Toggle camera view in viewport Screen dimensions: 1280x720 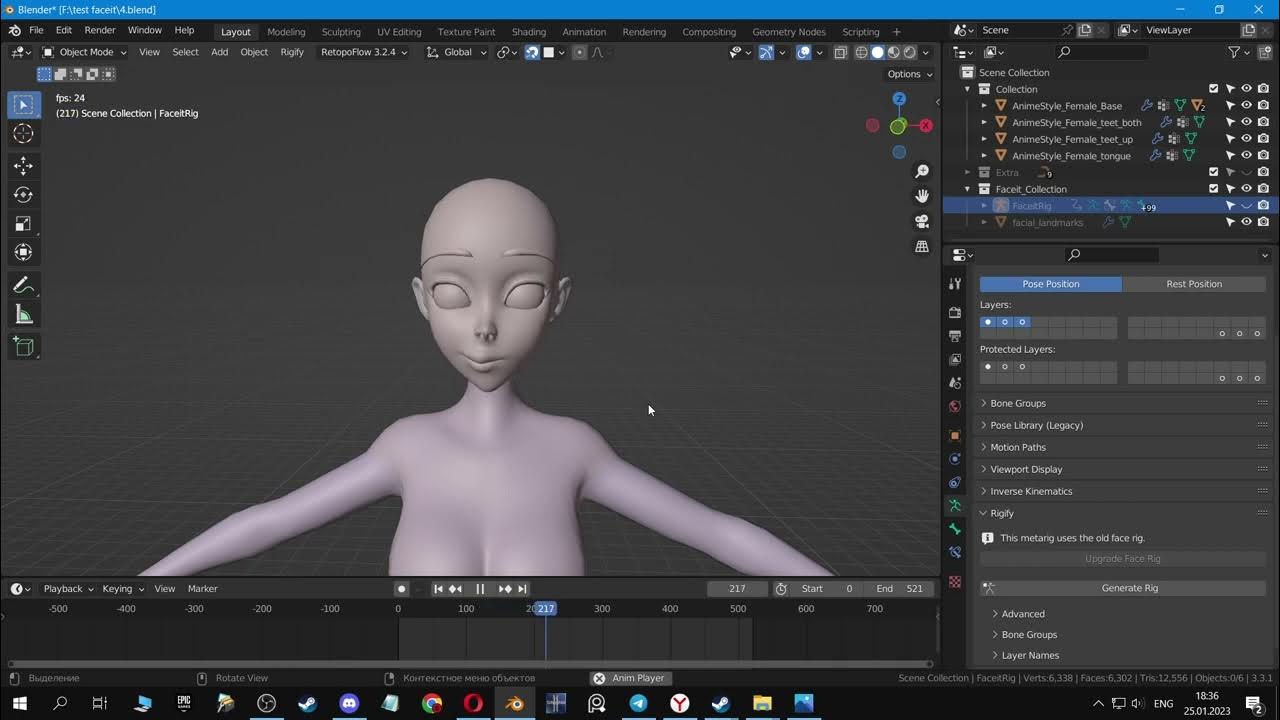pos(922,221)
